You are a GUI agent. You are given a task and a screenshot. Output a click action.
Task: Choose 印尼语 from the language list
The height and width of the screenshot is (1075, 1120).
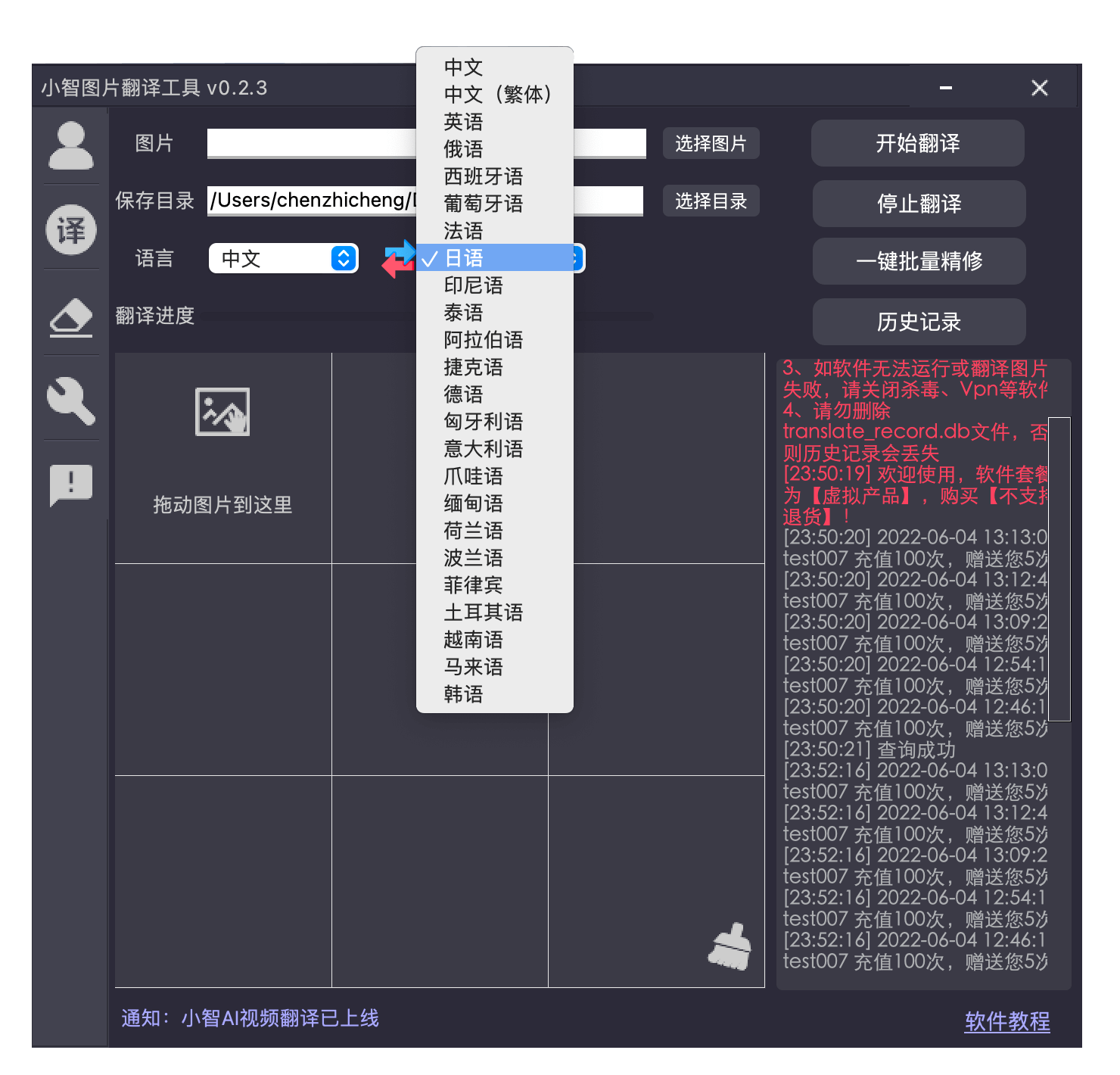coord(495,285)
